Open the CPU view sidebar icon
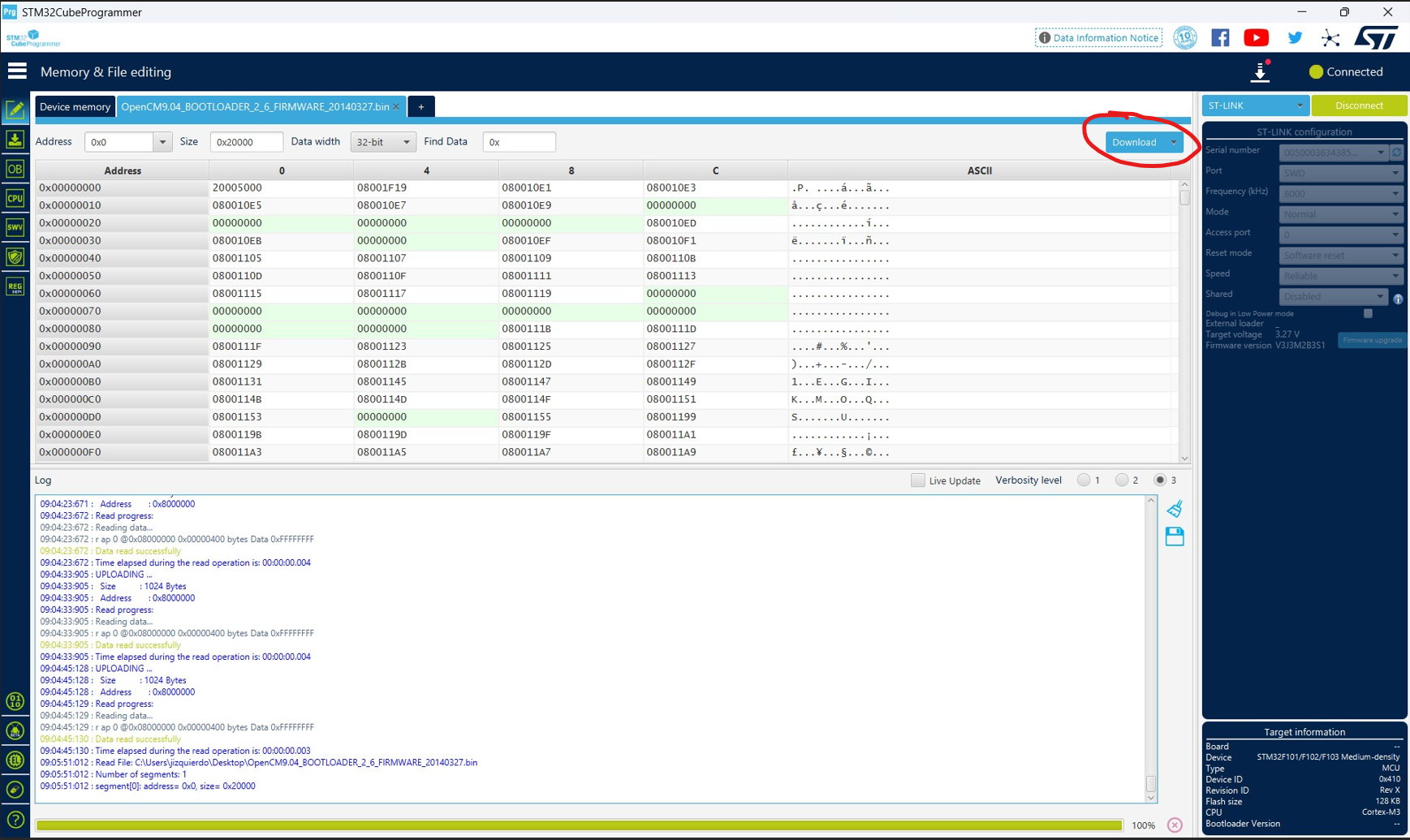The image size is (1410, 840). (x=15, y=199)
